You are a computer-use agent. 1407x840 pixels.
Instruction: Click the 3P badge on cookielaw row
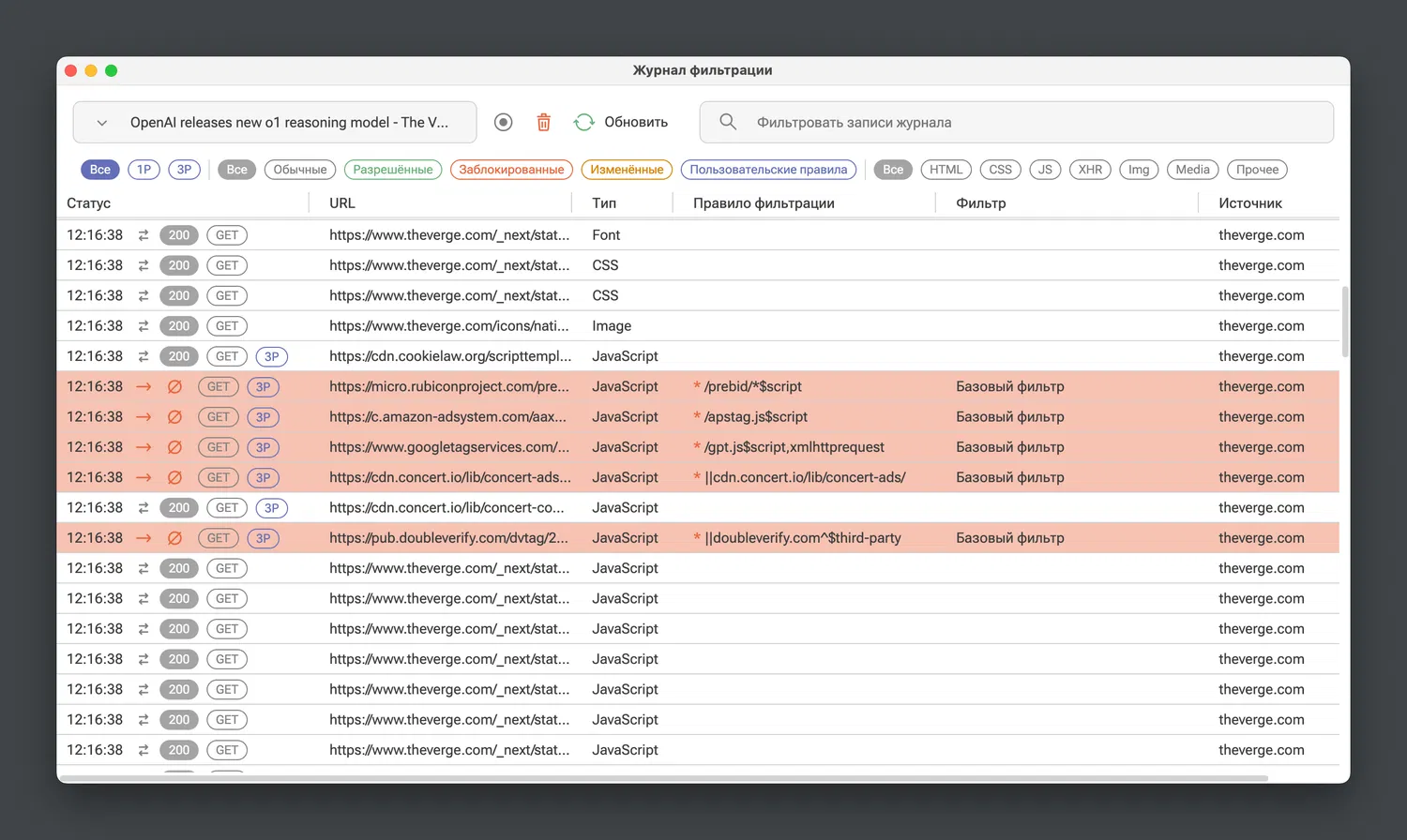tap(271, 357)
